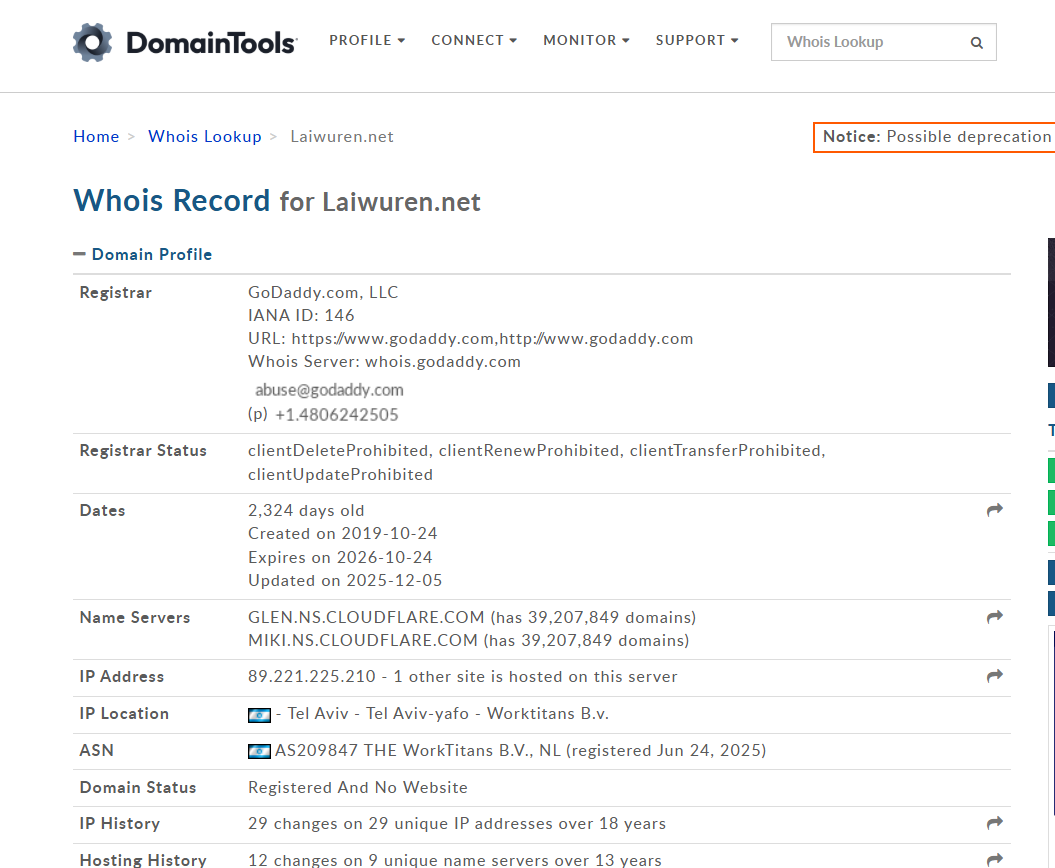1055x868 pixels.
Task: Click the search magnifier icon
Action: click(x=976, y=43)
